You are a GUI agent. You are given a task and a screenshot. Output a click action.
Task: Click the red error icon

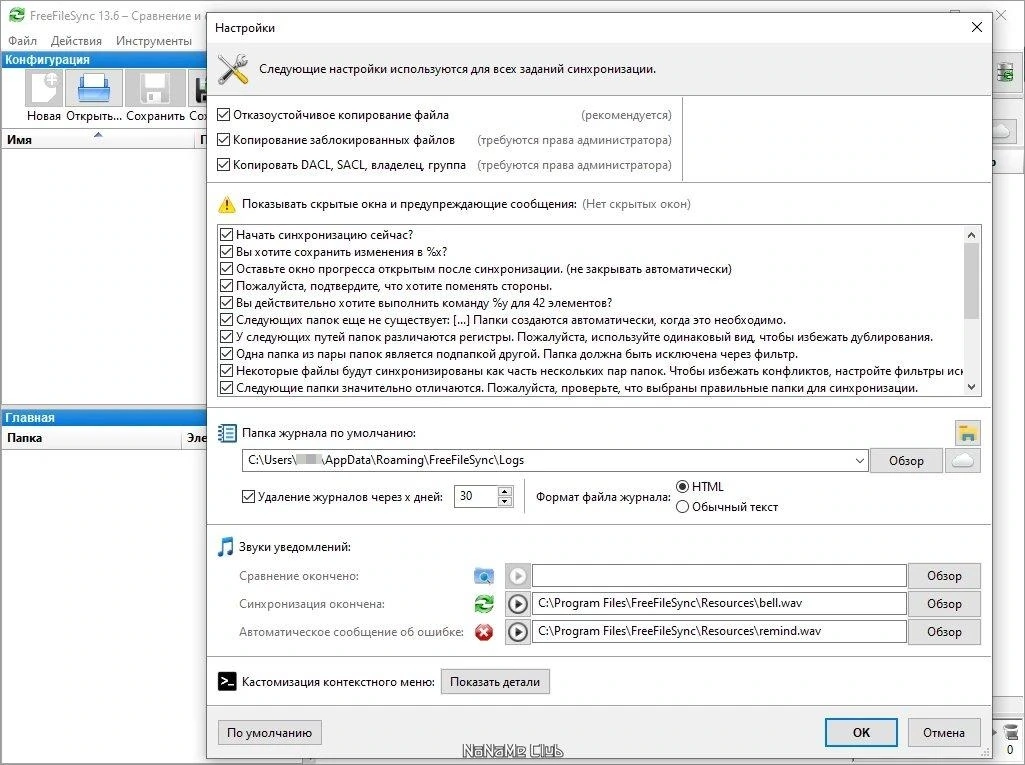484,632
